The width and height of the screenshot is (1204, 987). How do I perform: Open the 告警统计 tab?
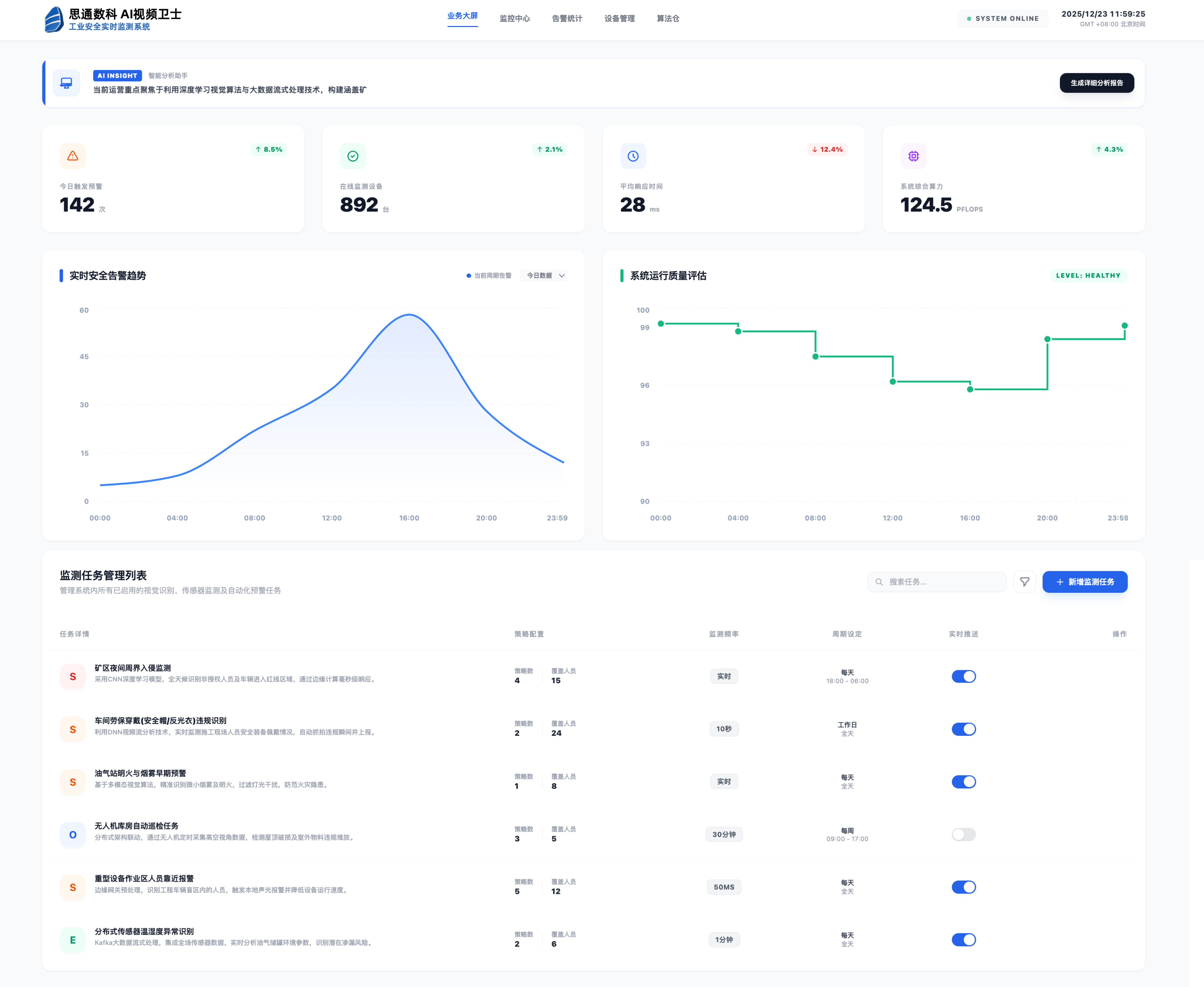[567, 19]
